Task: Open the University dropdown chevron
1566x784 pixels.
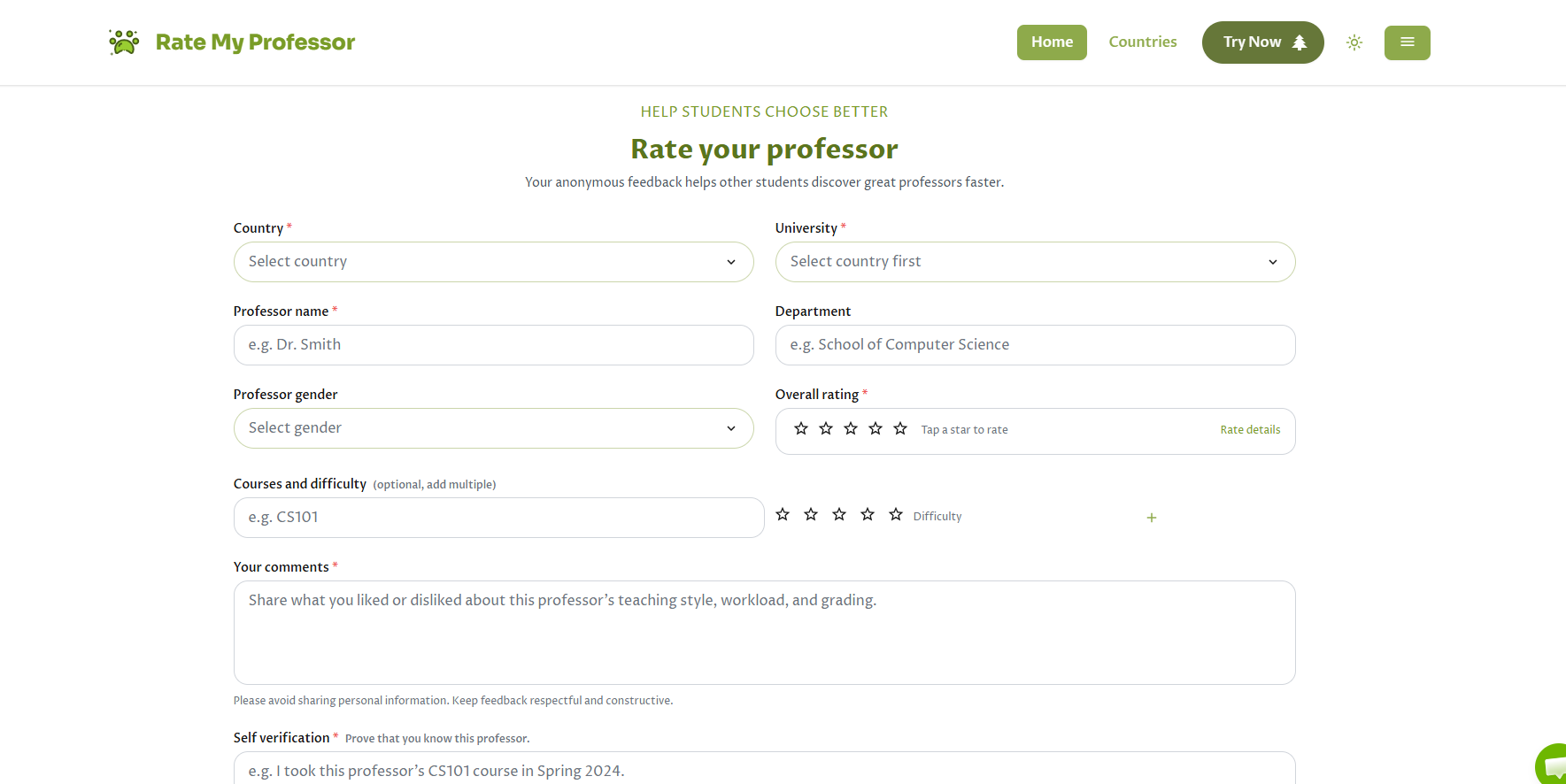Action: click(x=1273, y=262)
